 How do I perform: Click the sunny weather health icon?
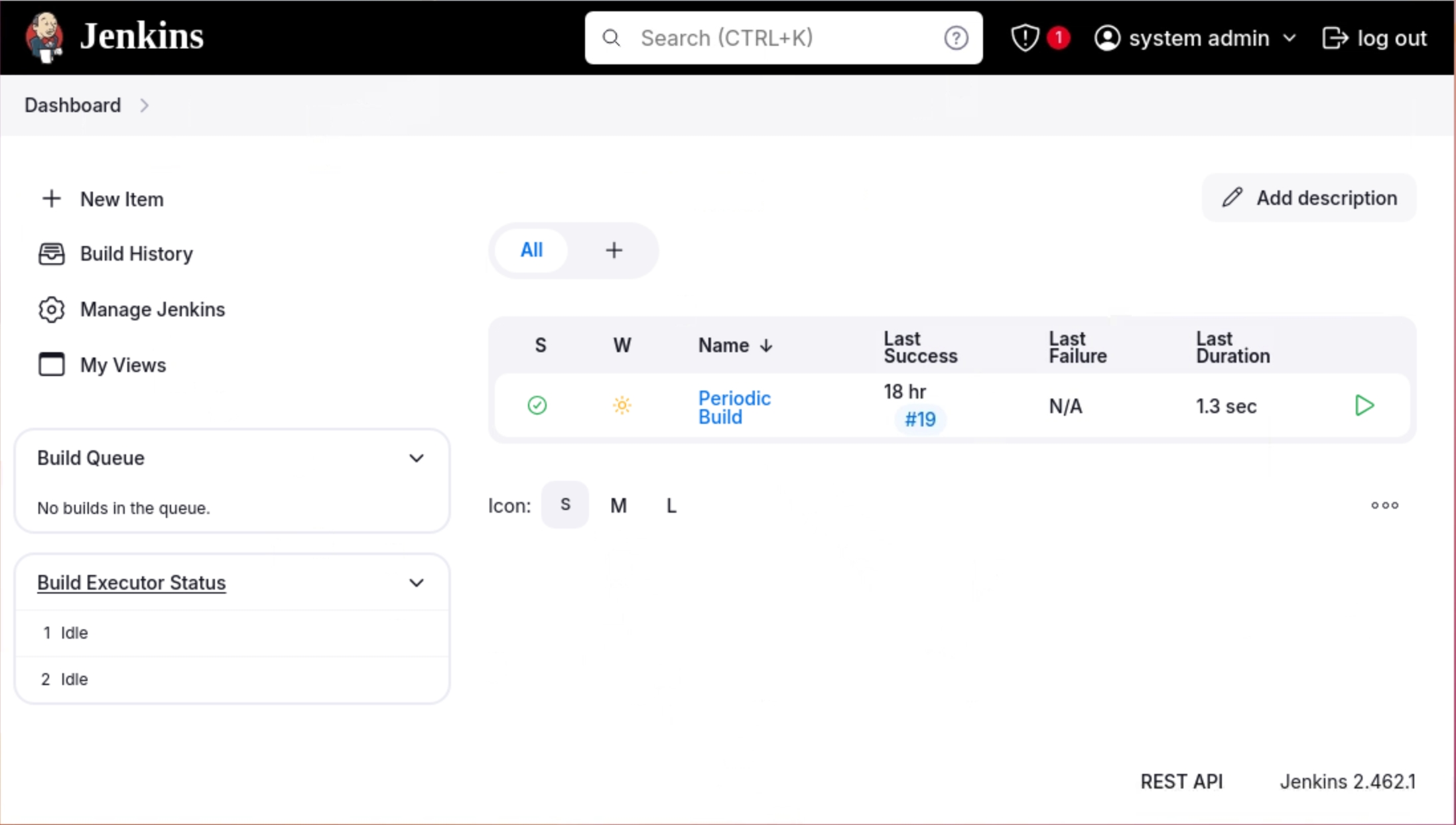tap(622, 405)
